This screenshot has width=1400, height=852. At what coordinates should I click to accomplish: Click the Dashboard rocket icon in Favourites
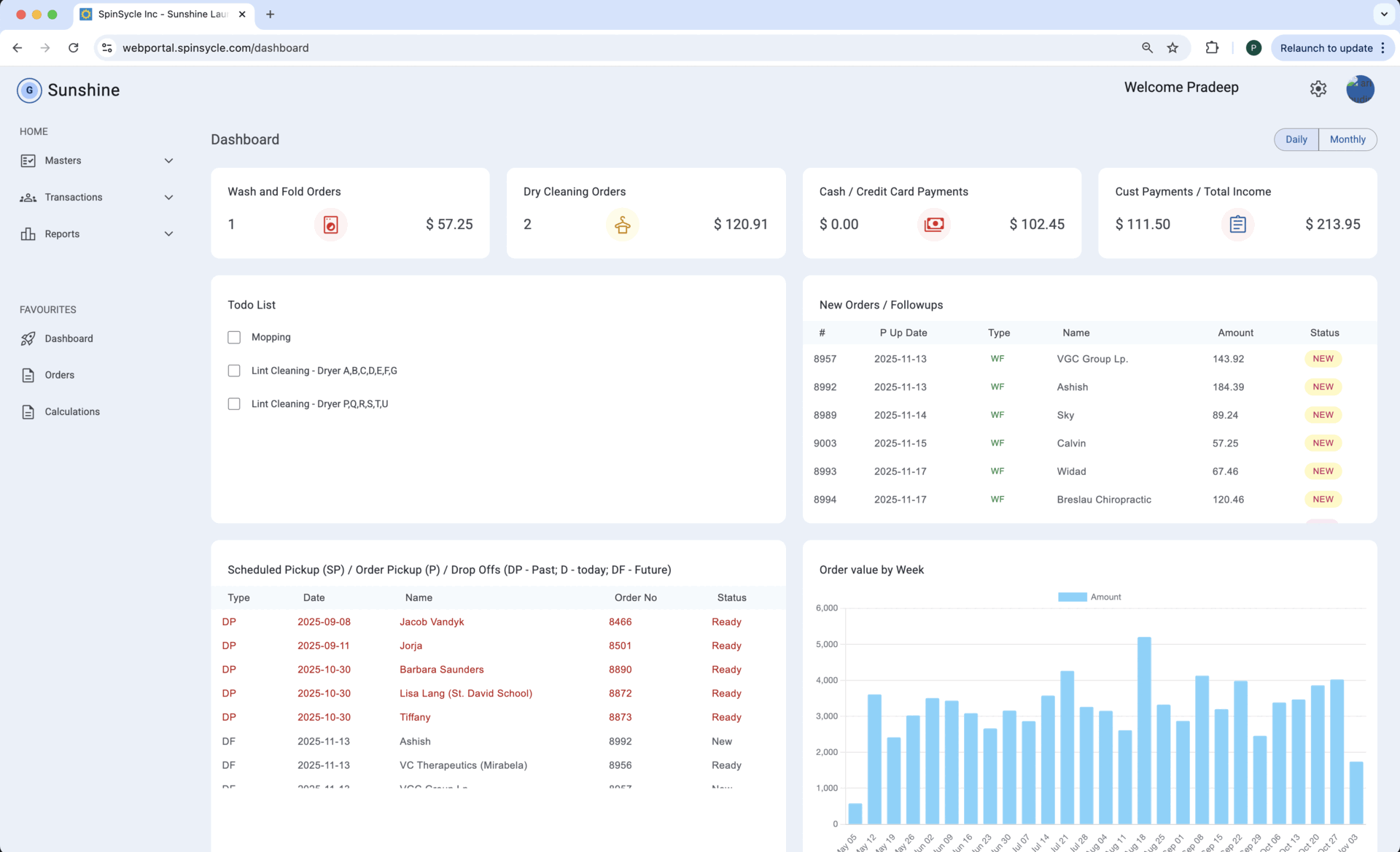[x=28, y=338]
